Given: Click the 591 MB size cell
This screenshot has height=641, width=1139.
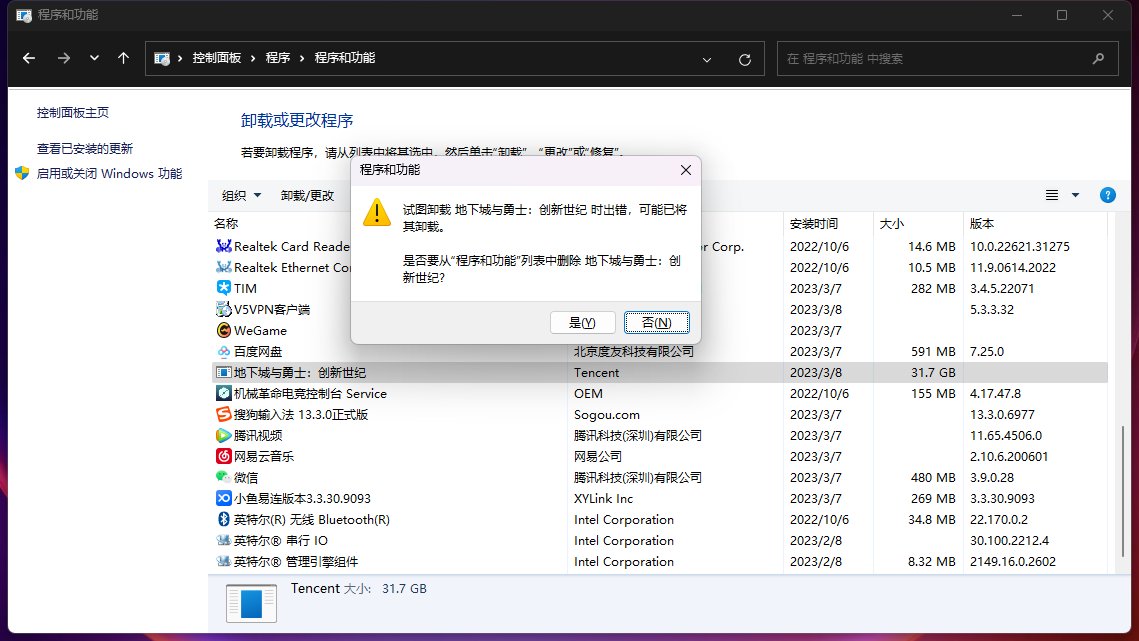Looking at the screenshot, I should click(x=933, y=351).
